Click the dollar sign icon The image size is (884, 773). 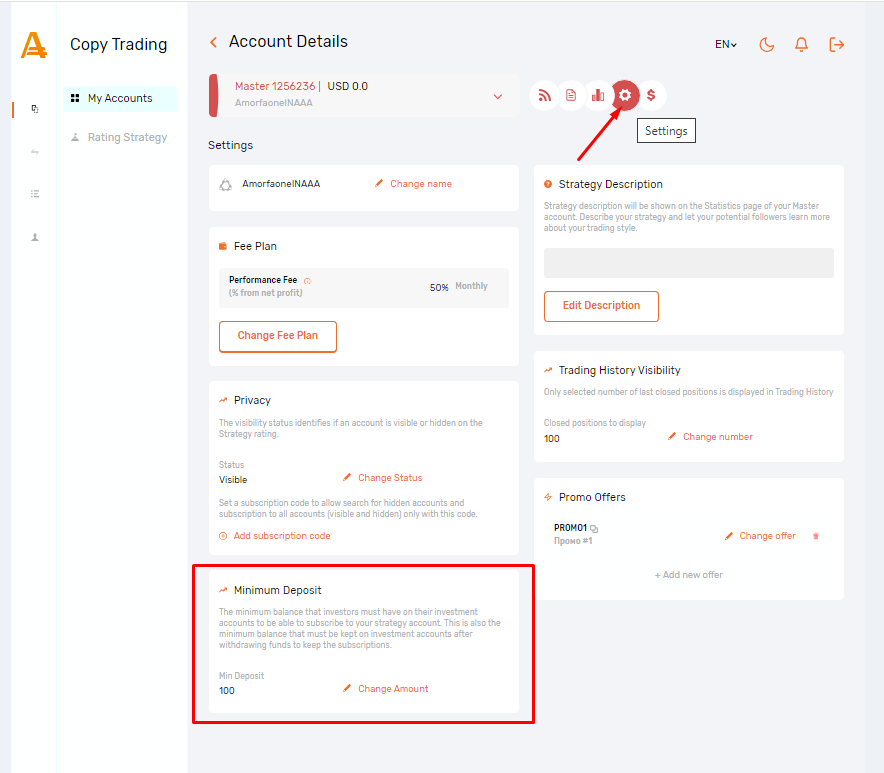point(651,95)
